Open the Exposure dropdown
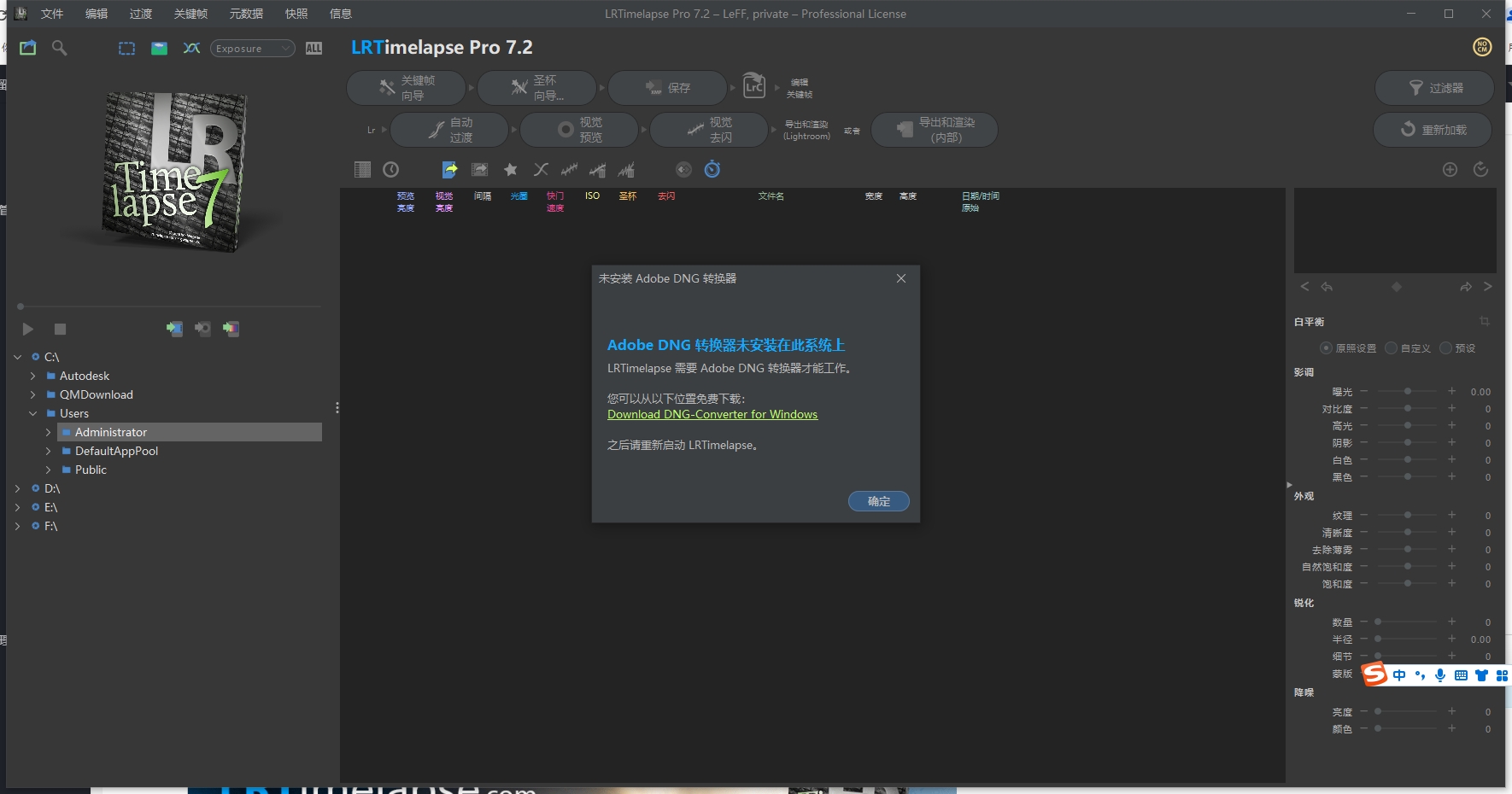The width and height of the screenshot is (1512, 794). pos(253,49)
